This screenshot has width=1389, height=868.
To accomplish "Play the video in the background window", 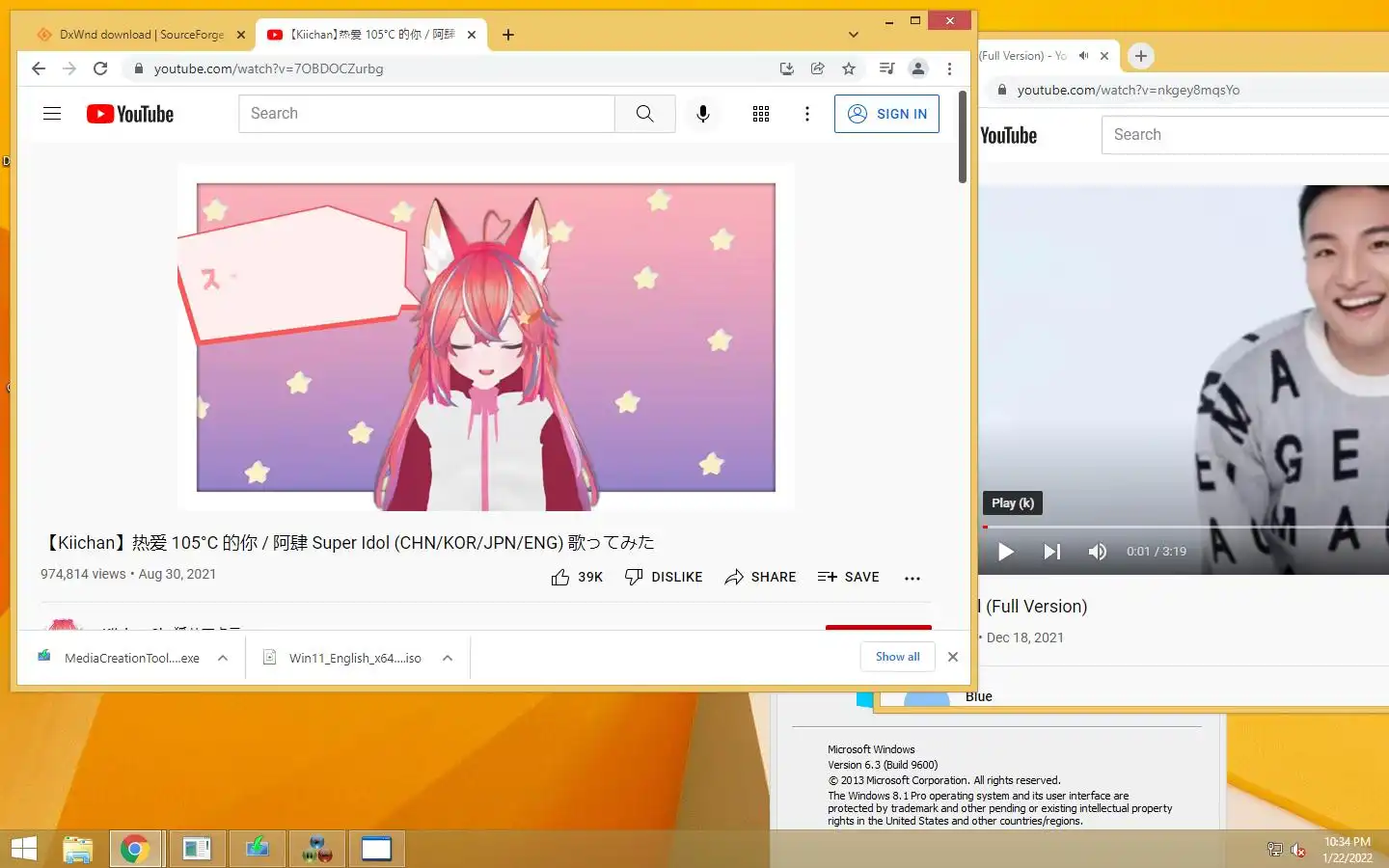I will click(1006, 552).
